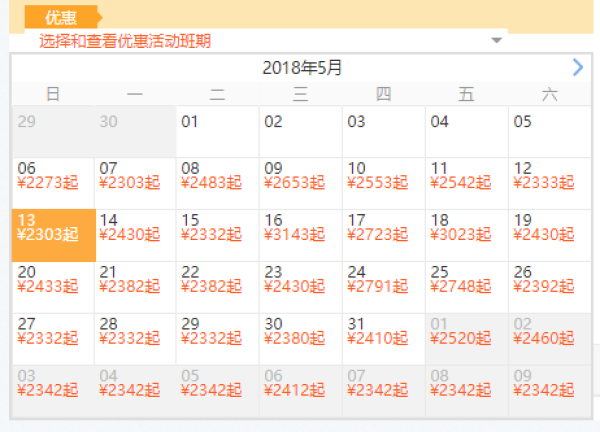The image size is (600, 432).
Task: Select May 22 priced ¥2382起
Action: click(x=218, y=287)
